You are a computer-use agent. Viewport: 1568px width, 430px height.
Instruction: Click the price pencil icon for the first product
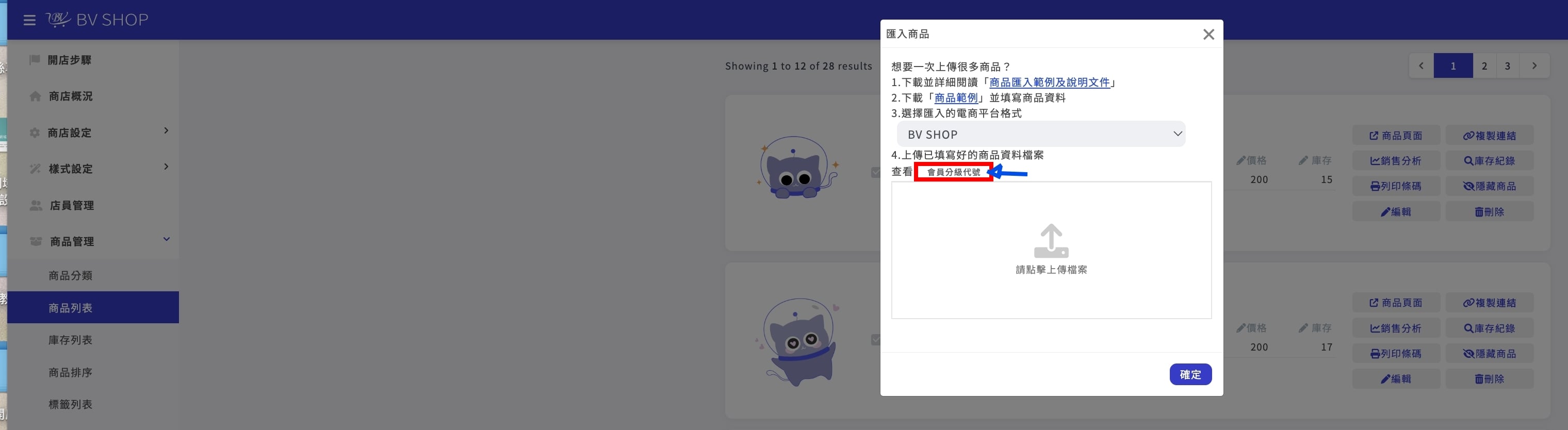(1240, 160)
